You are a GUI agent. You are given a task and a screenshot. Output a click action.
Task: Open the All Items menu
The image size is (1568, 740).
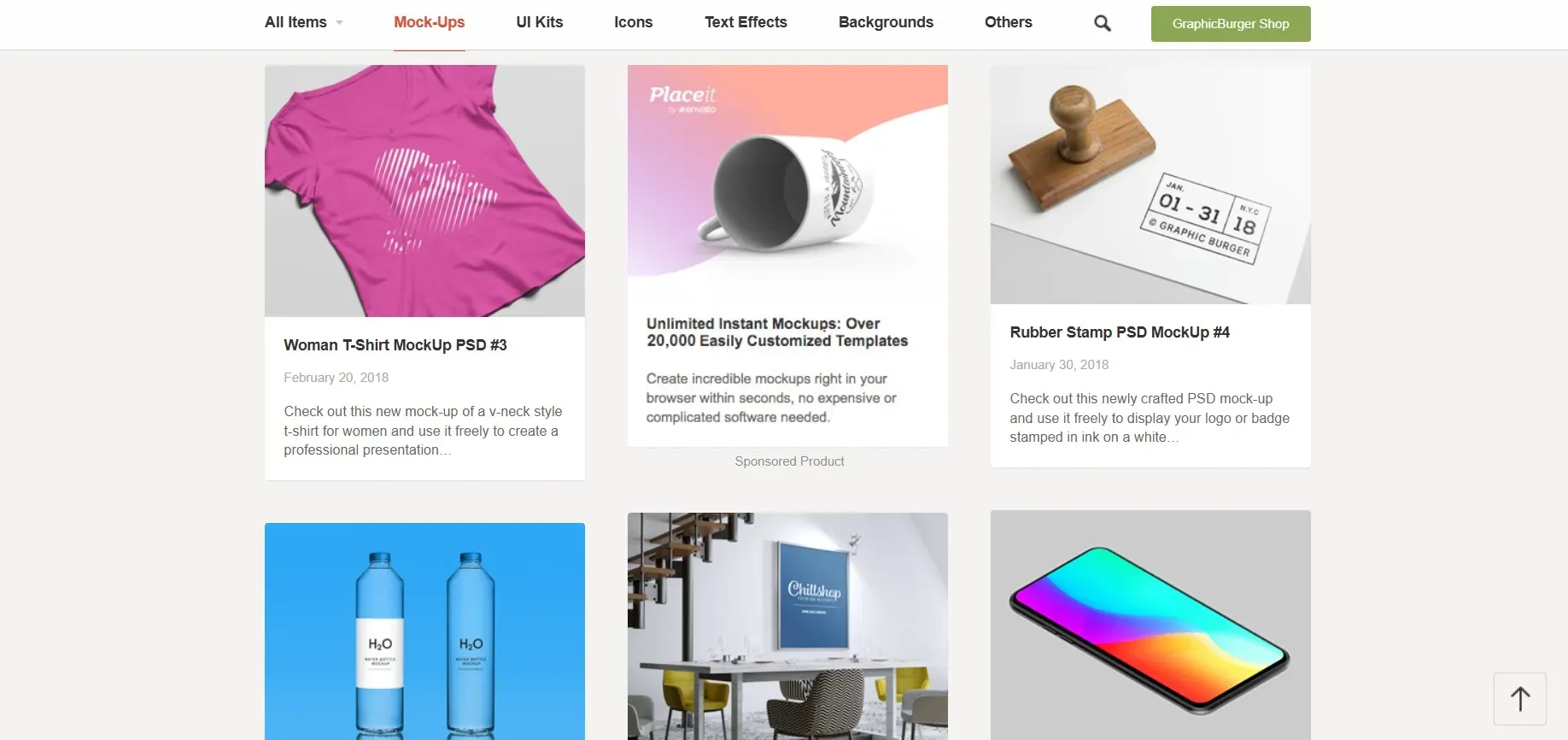click(x=295, y=22)
